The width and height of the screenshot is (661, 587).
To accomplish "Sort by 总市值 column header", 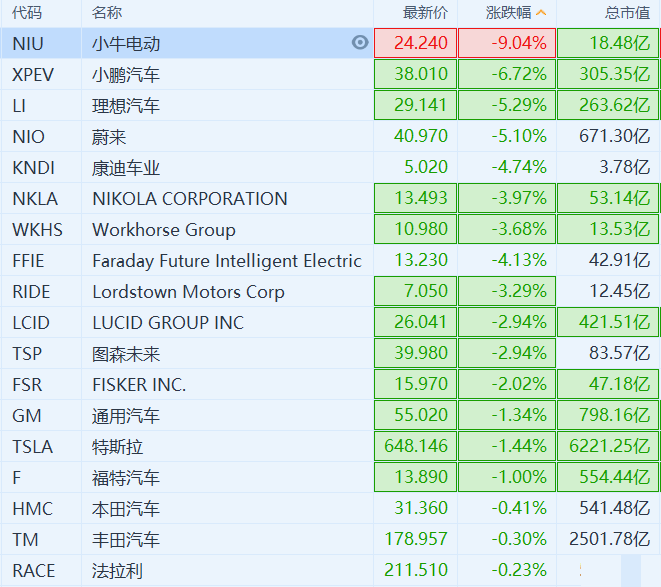I will pyautogui.click(x=627, y=13).
